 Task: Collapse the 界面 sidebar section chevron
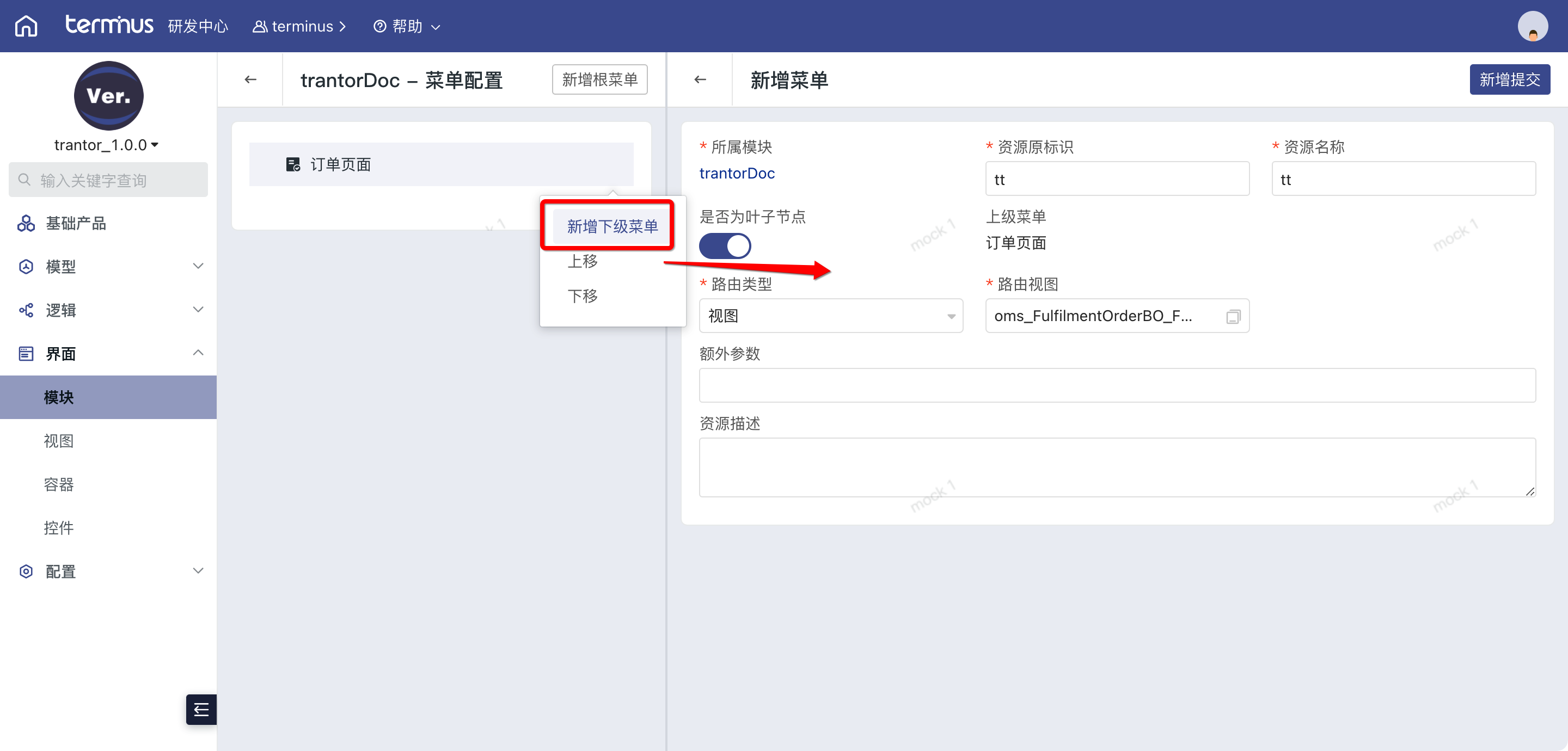(198, 353)
